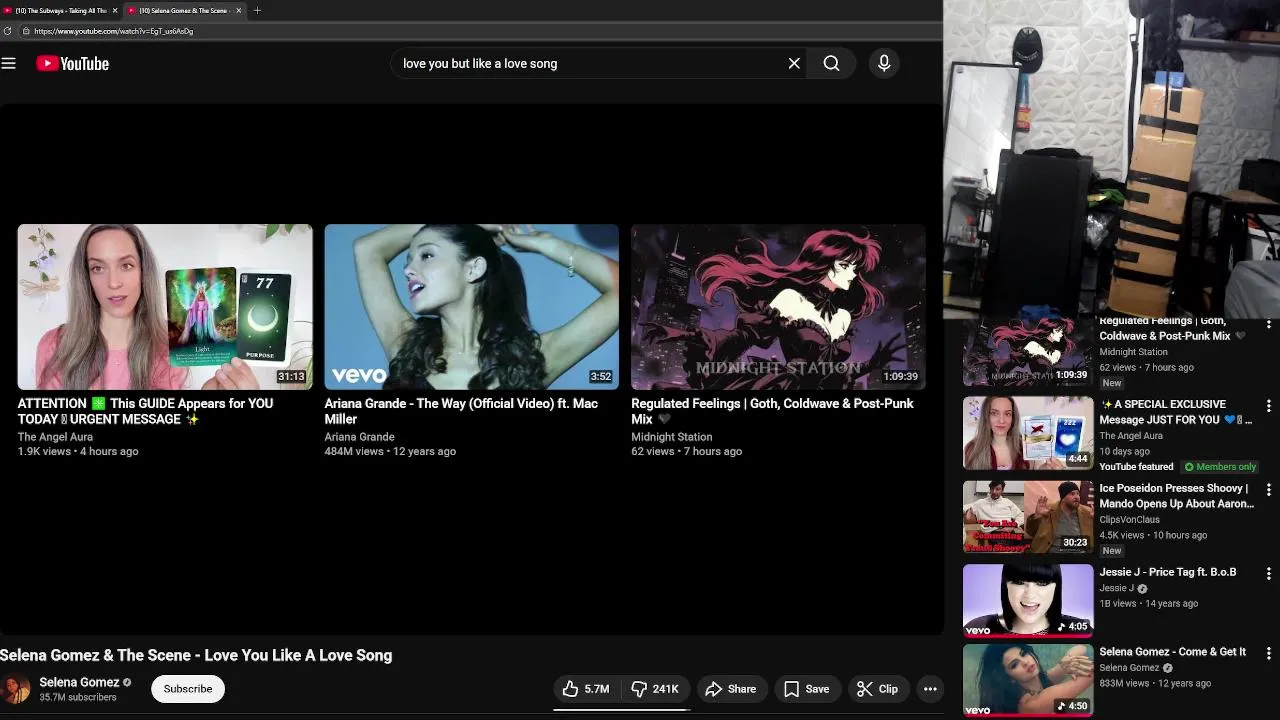This screenshot has height=720, width=1280.
Task: Open options menu for Jessie J Price Tag
Action: tap(1268, 574)
